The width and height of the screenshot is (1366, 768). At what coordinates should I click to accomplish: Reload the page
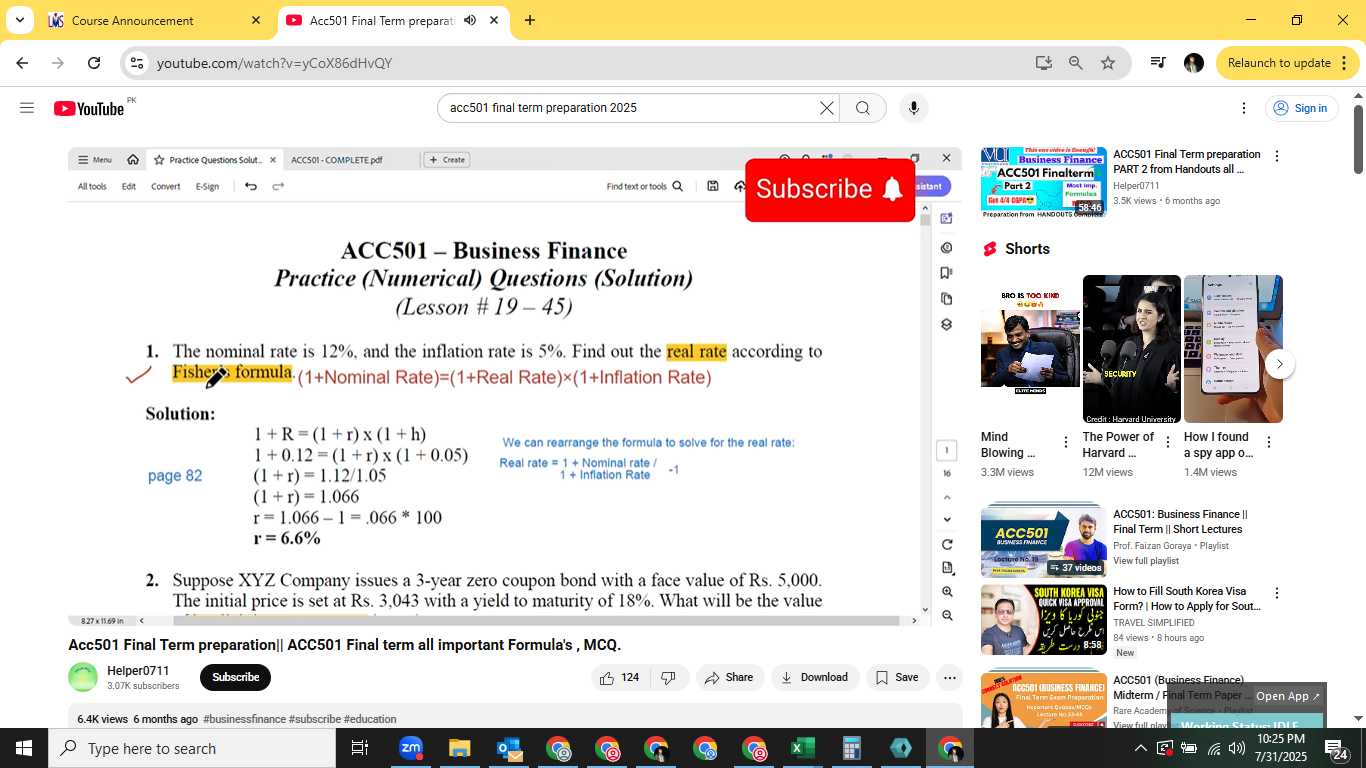click(94, 63)
